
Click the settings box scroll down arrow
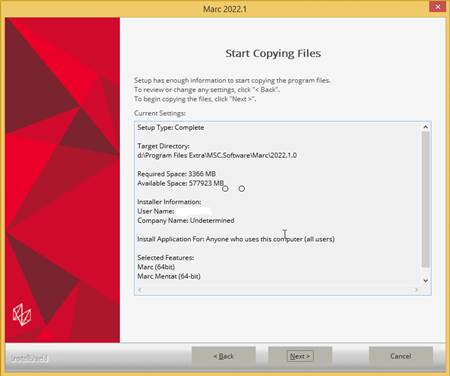(x=425, y=281)
